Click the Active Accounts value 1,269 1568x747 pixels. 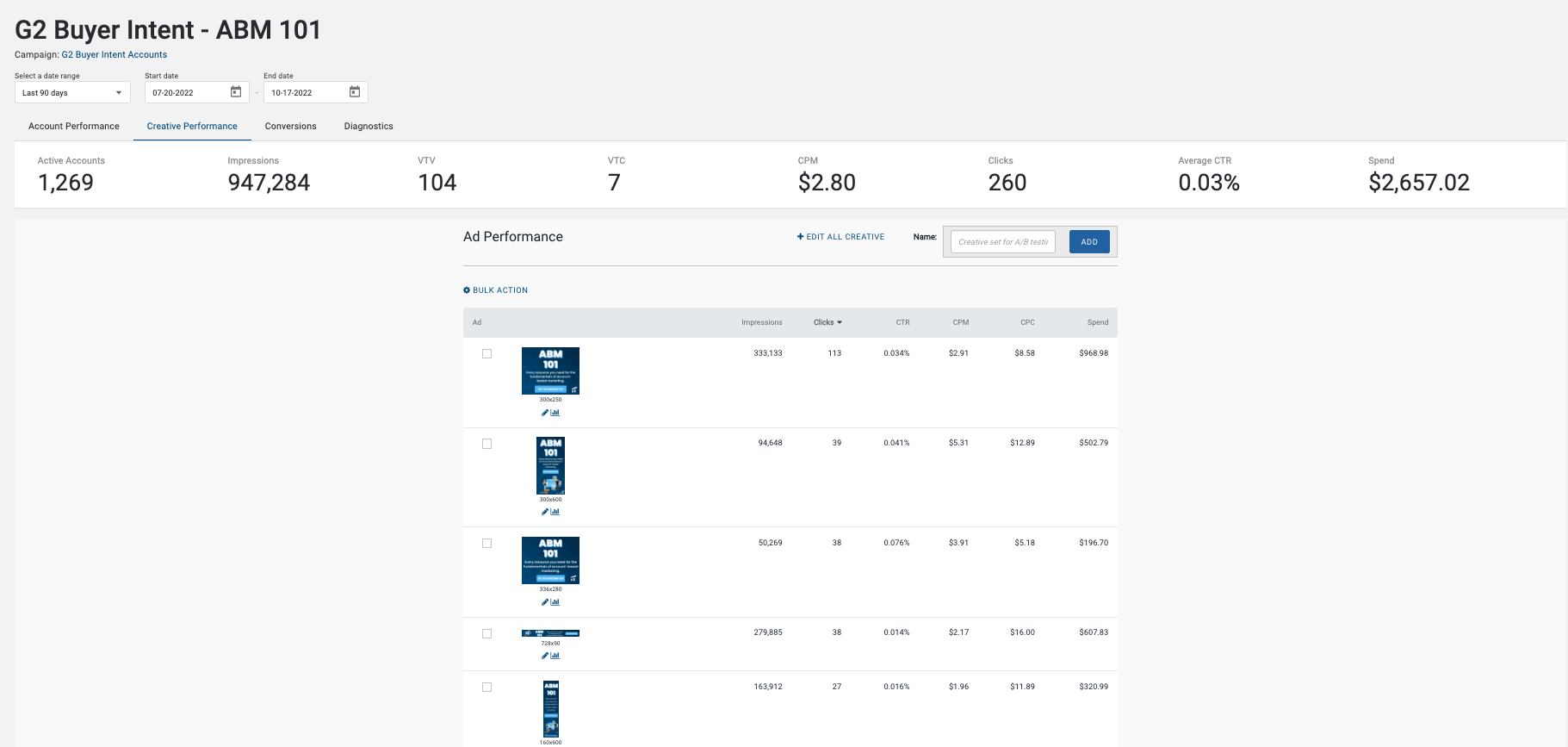coord(66,183)
